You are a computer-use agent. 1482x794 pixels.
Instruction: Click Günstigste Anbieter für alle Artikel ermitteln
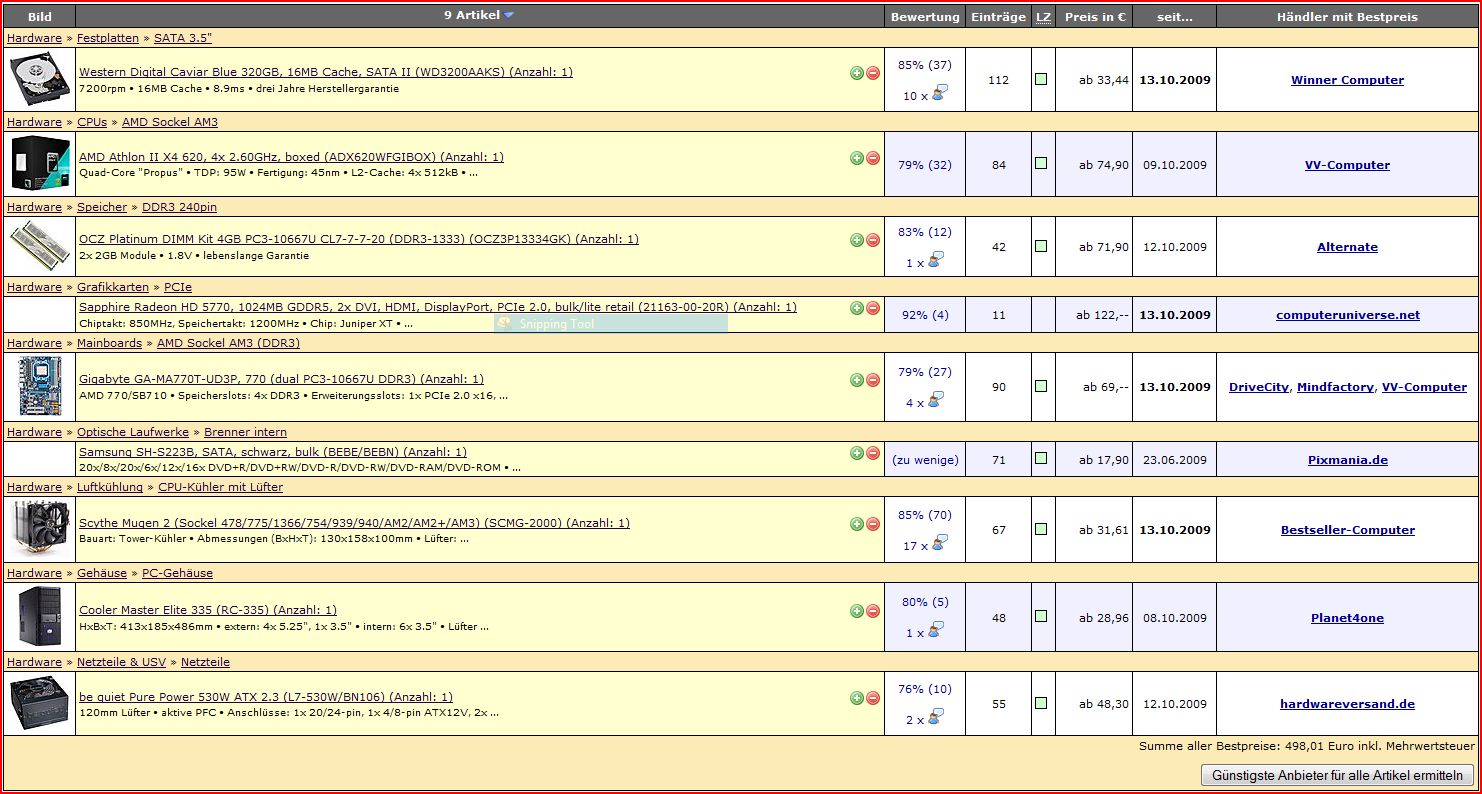click(x=1338, y=775)
